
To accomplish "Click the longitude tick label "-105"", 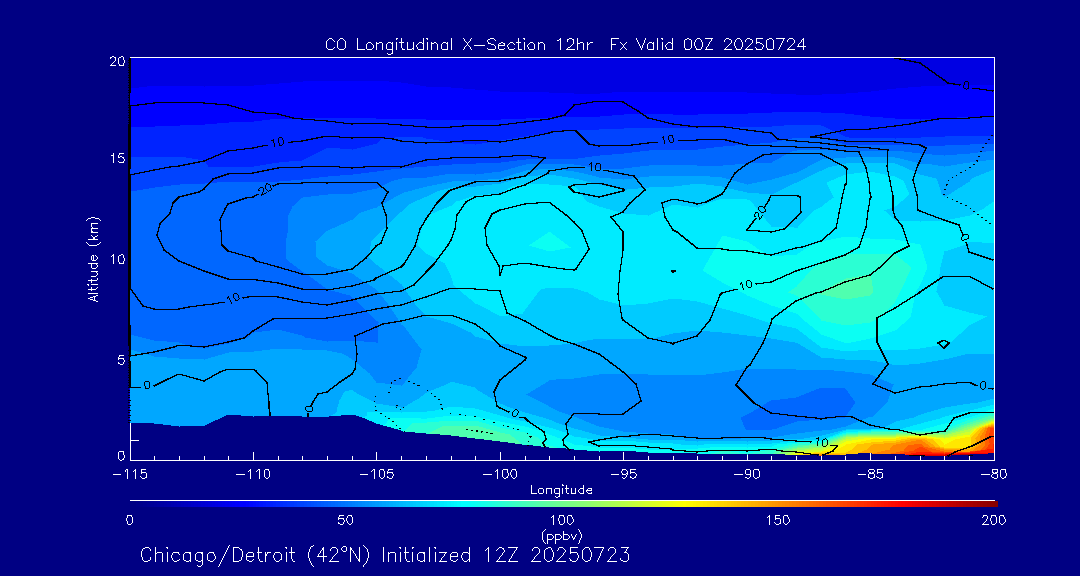I will coord(377,475).
